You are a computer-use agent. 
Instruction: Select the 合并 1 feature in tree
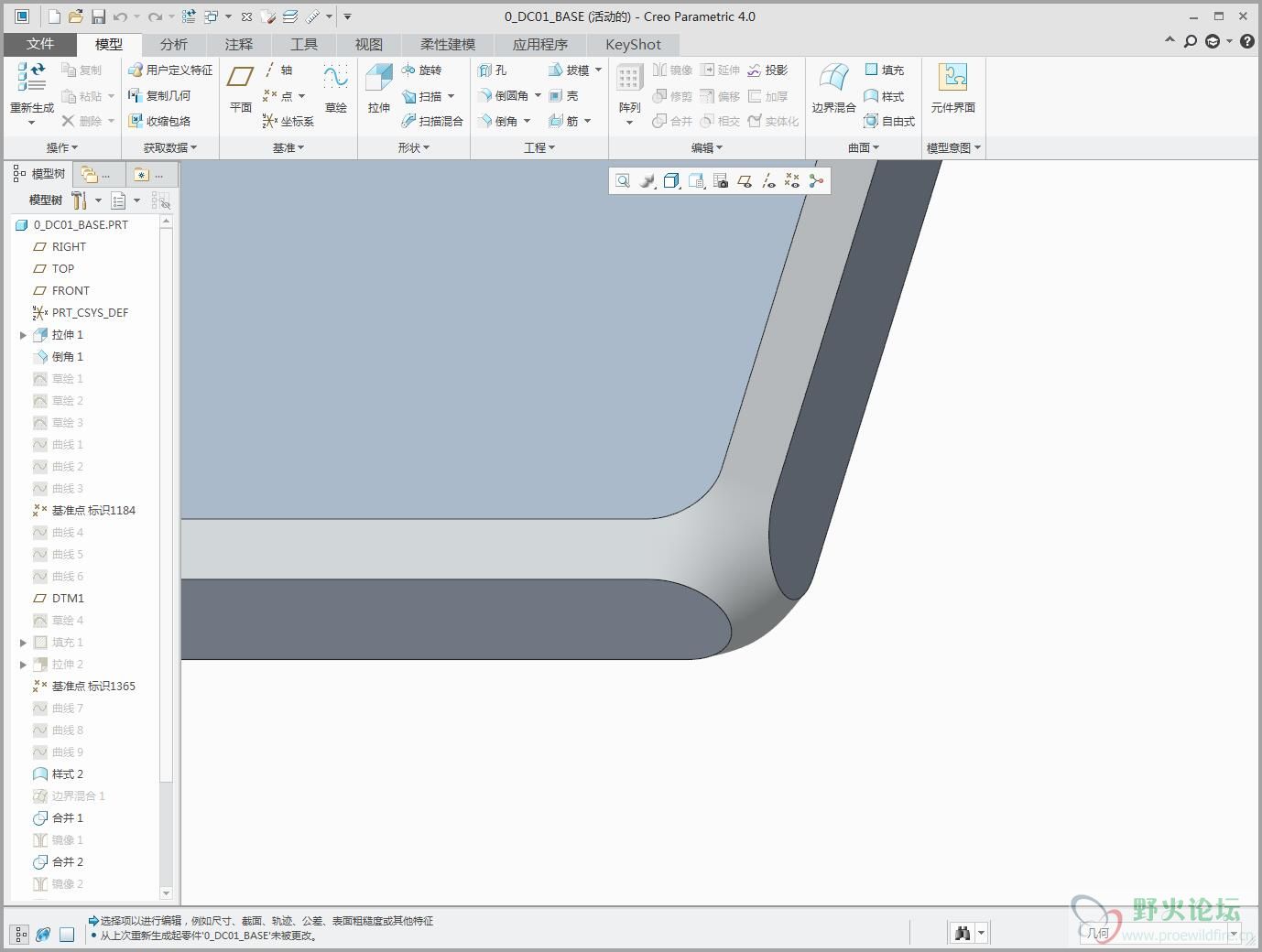(x=59, y=818)
